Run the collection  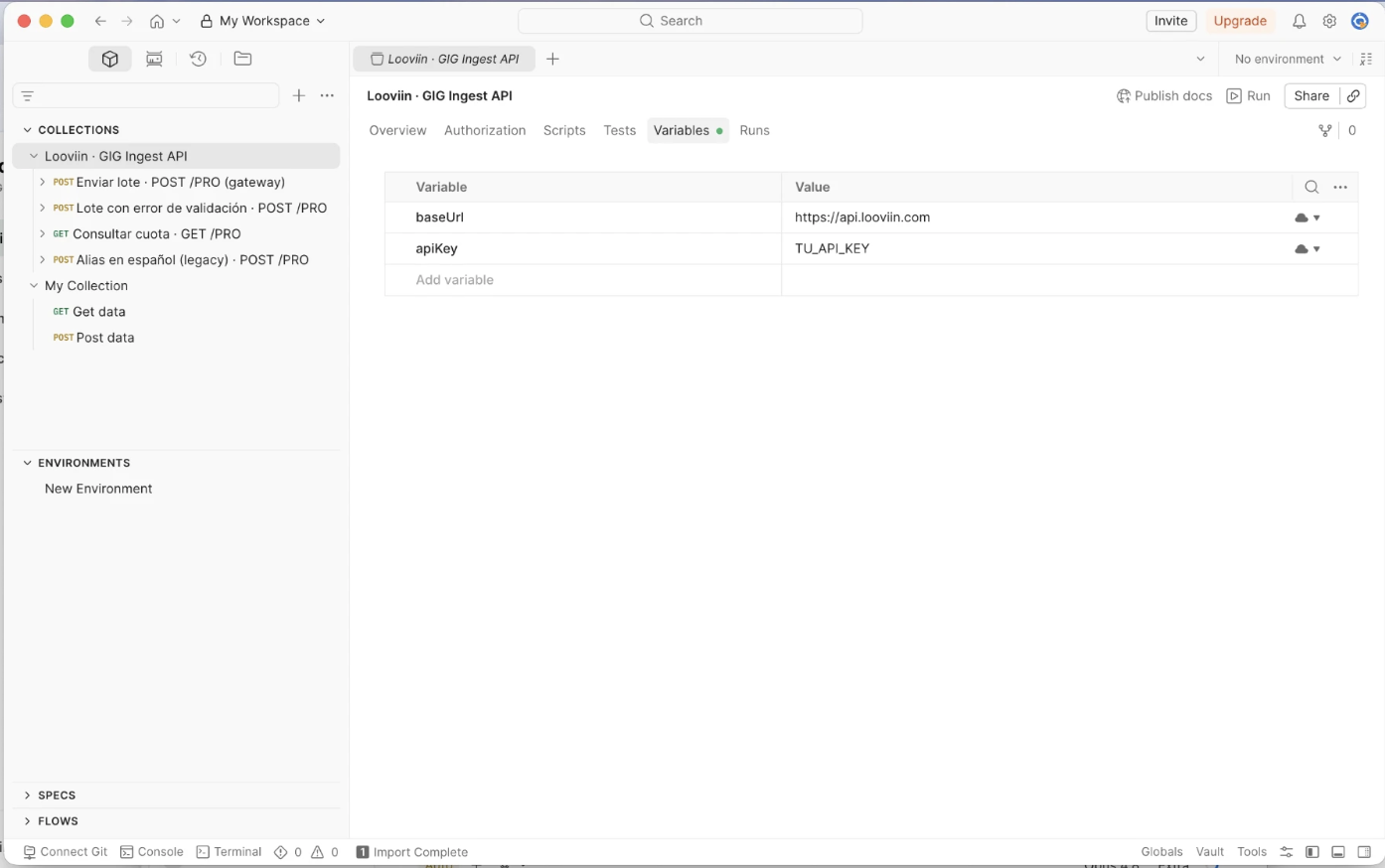[x=1249, y=96]
